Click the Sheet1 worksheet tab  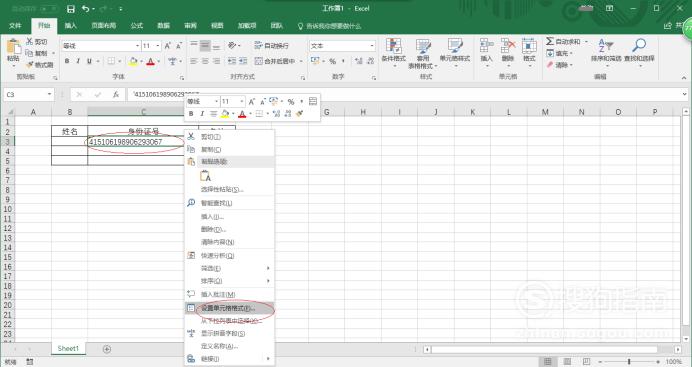point(68,348)
